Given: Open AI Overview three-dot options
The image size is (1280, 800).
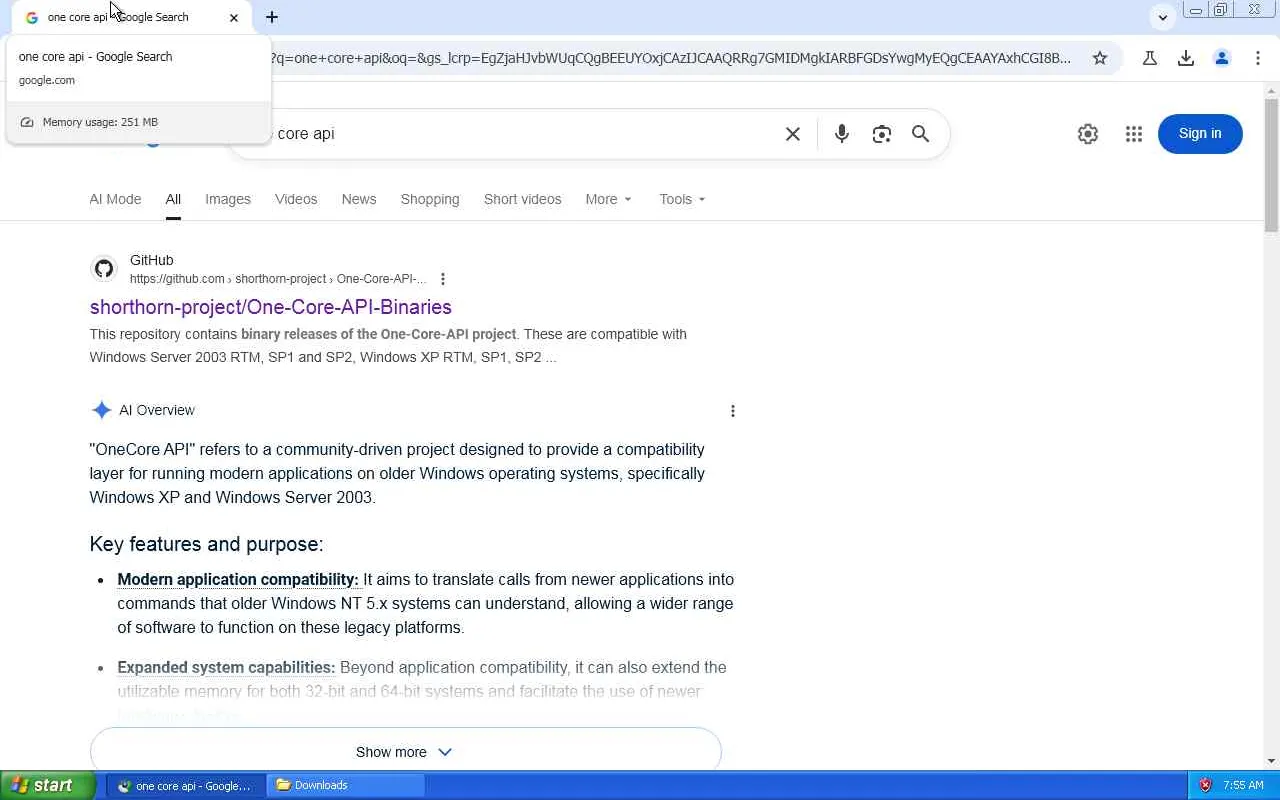Looking at the screenshot, I should click(733, 411).
